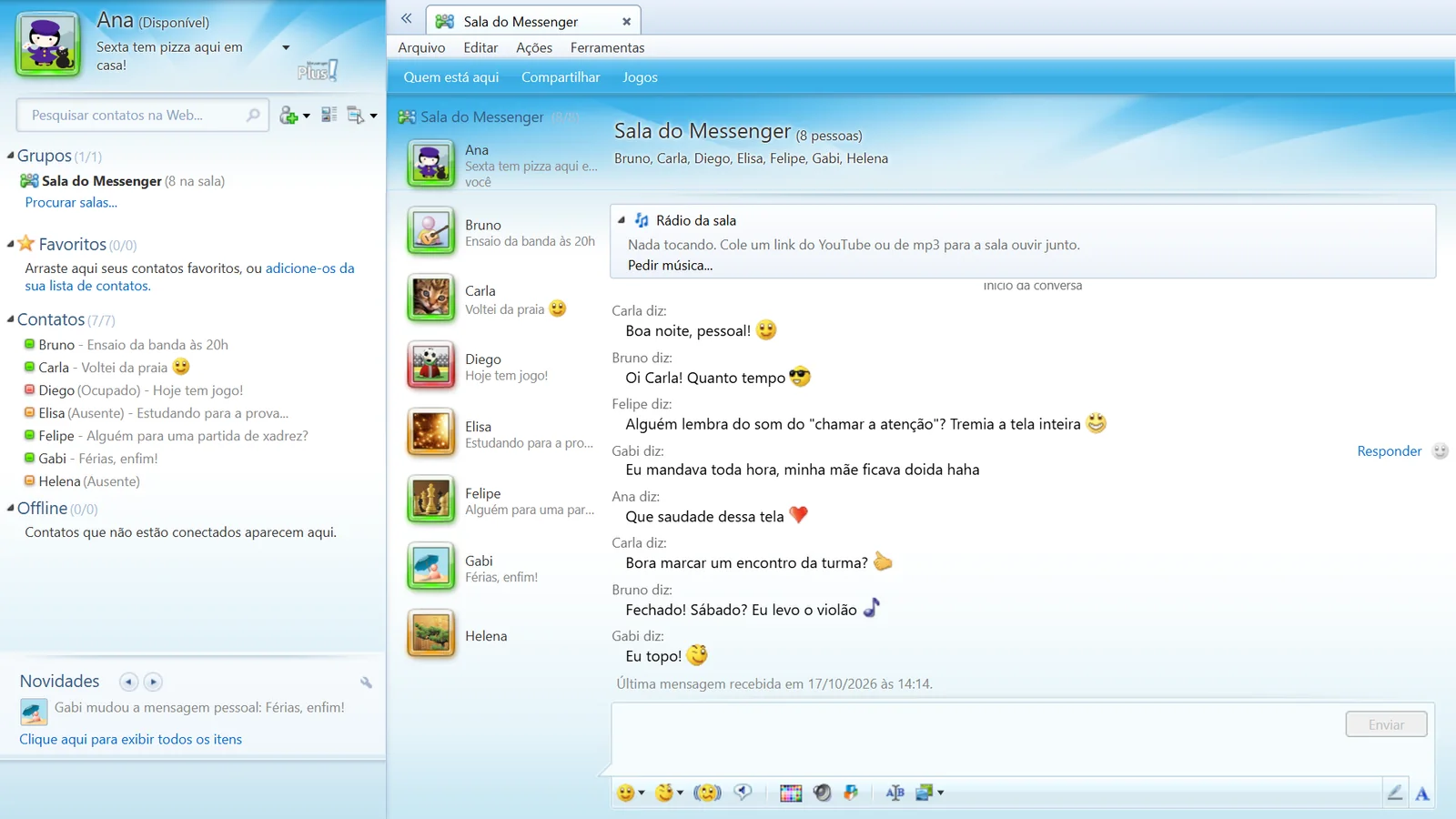This screenshot has width=1456, height=819.
Task: Focus the search contacts field
Action: [143, 115]
